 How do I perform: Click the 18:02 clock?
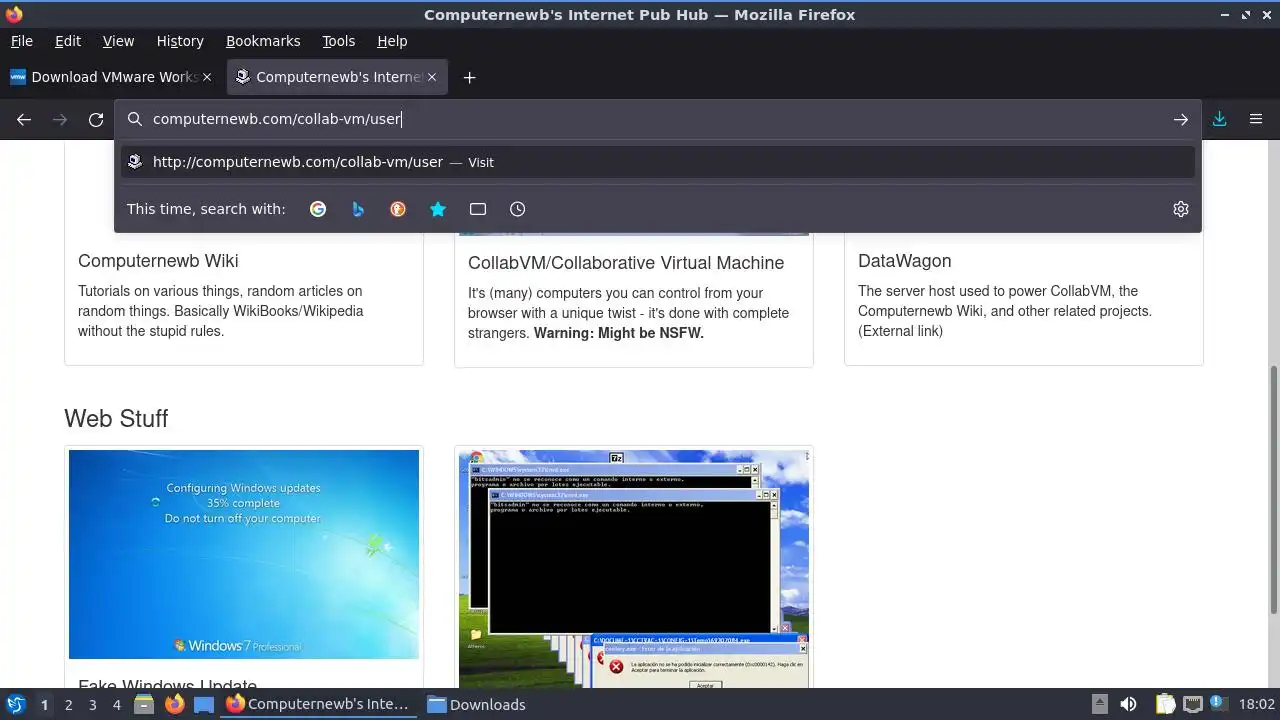pyautogui.click(x=1257, y=705)
